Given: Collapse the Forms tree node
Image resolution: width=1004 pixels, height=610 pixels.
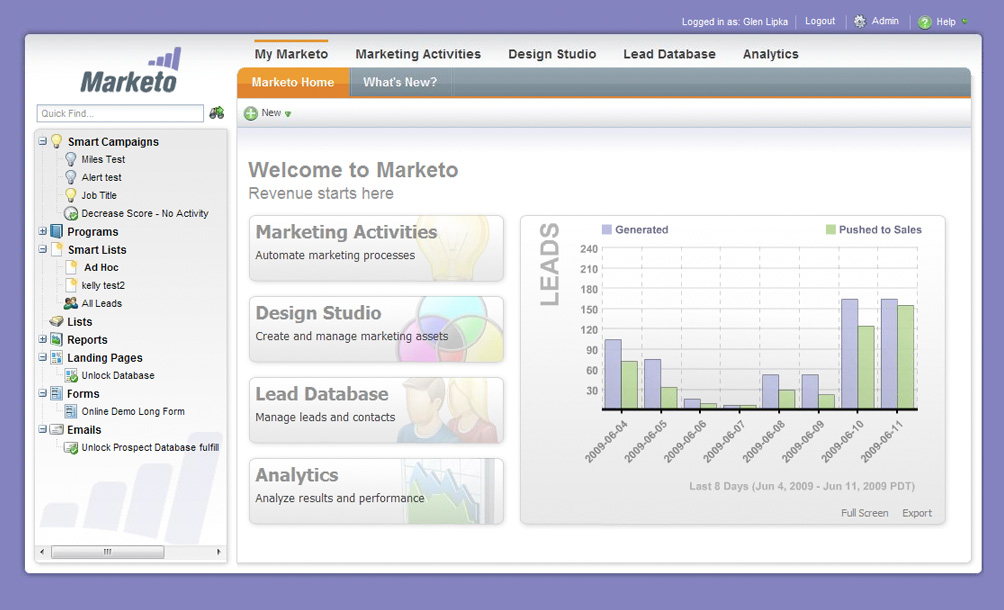Looking at the screenshot, I should pyautogui.click(x=42, y=393).
